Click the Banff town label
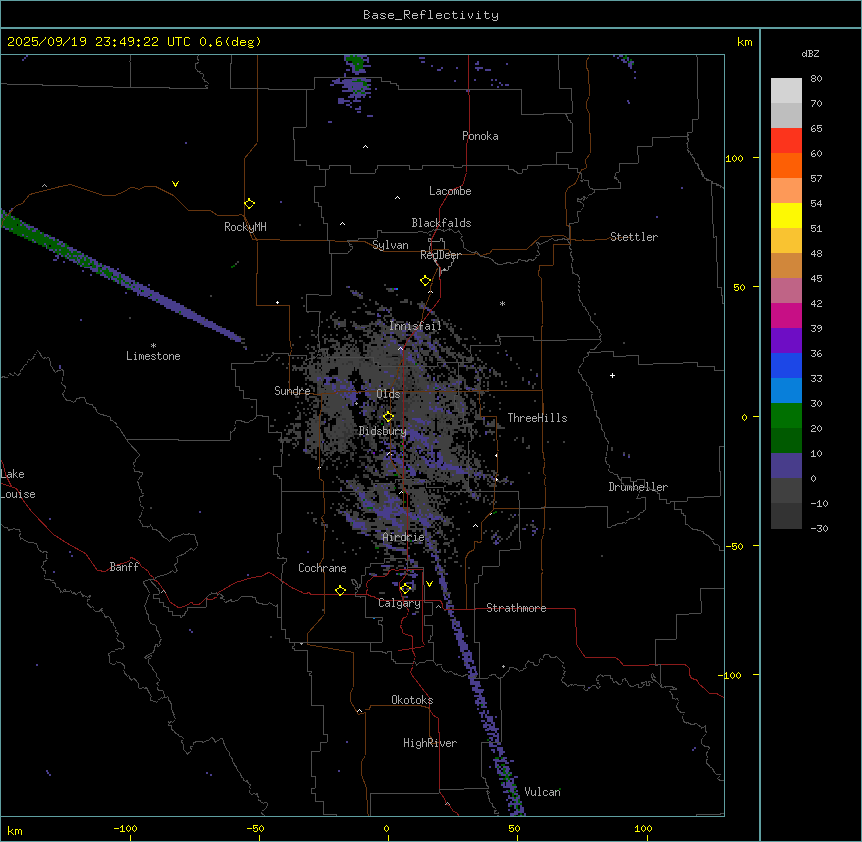This screenshot has width=862, height=842. click(124, 567)
